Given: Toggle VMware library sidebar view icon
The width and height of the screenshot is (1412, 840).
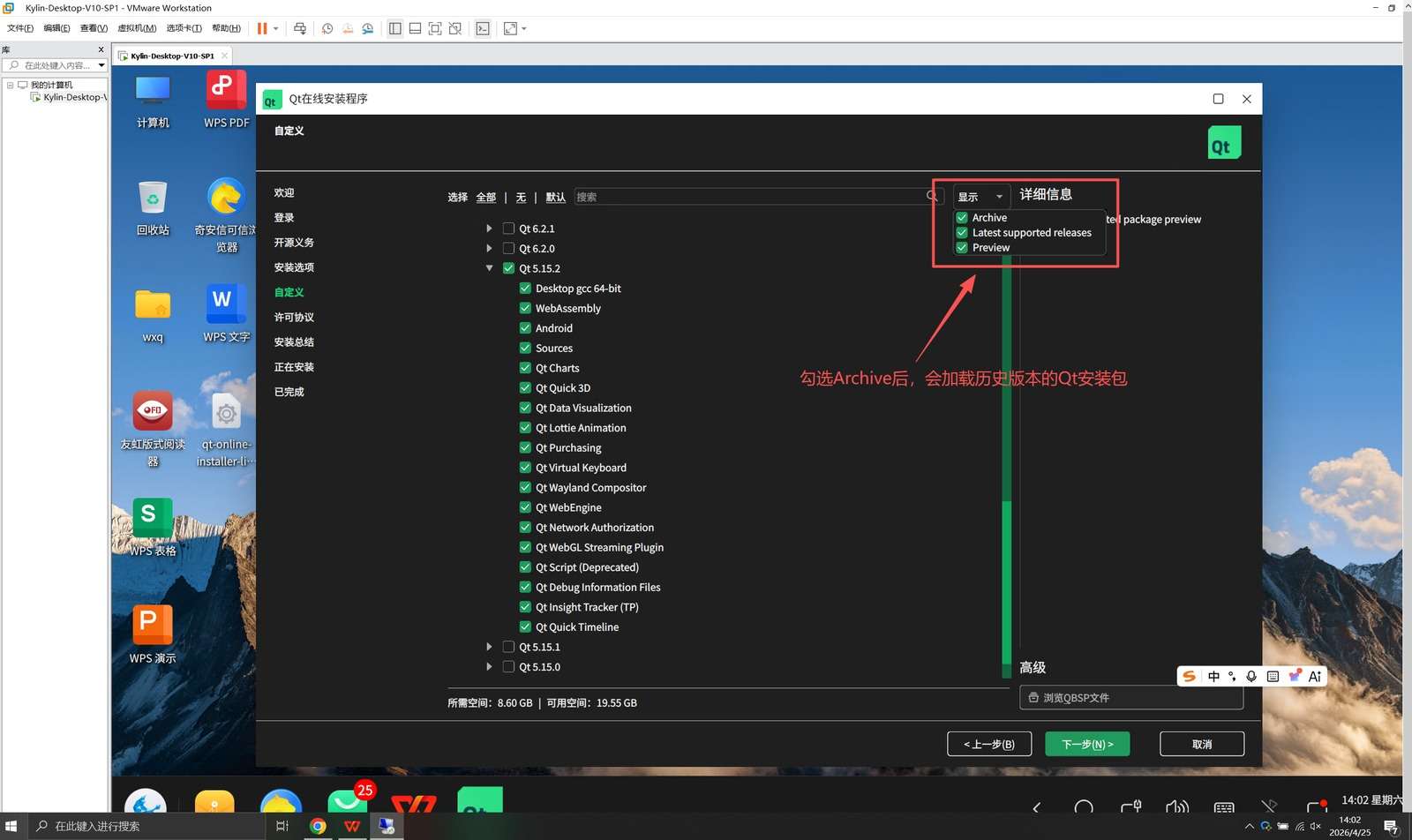Looking at the screenshot, I should click(395, 28).
